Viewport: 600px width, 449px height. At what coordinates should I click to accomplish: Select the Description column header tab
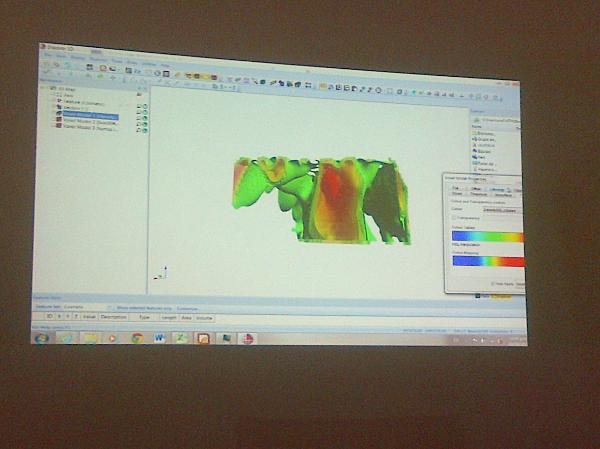click(x=116, y=316)
